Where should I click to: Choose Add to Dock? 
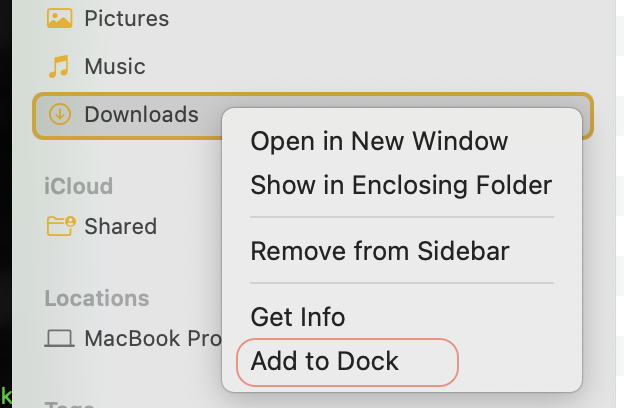click(x=325, y=361)
